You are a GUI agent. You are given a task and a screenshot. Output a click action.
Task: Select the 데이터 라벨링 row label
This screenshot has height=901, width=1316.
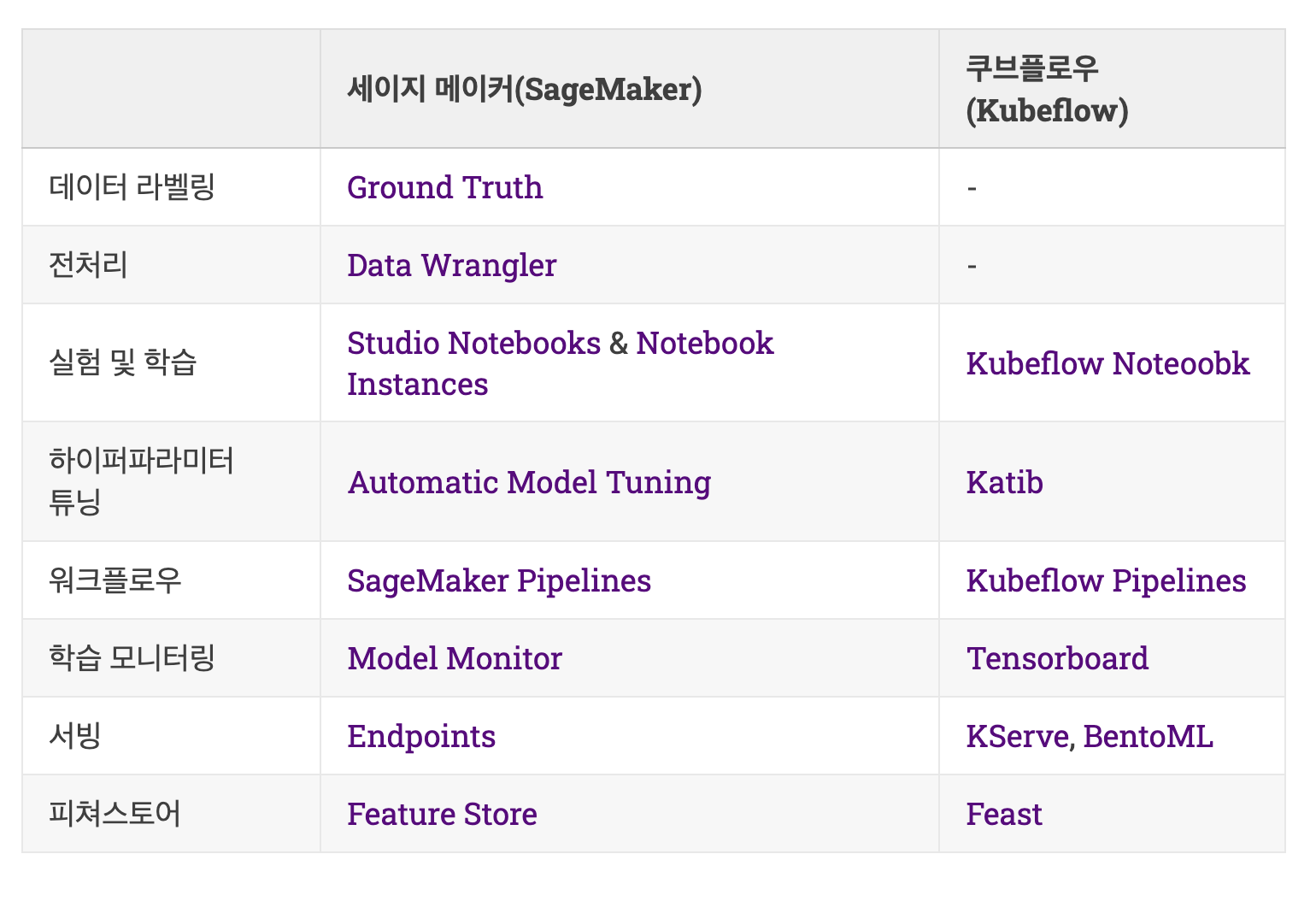click(132, 187)
